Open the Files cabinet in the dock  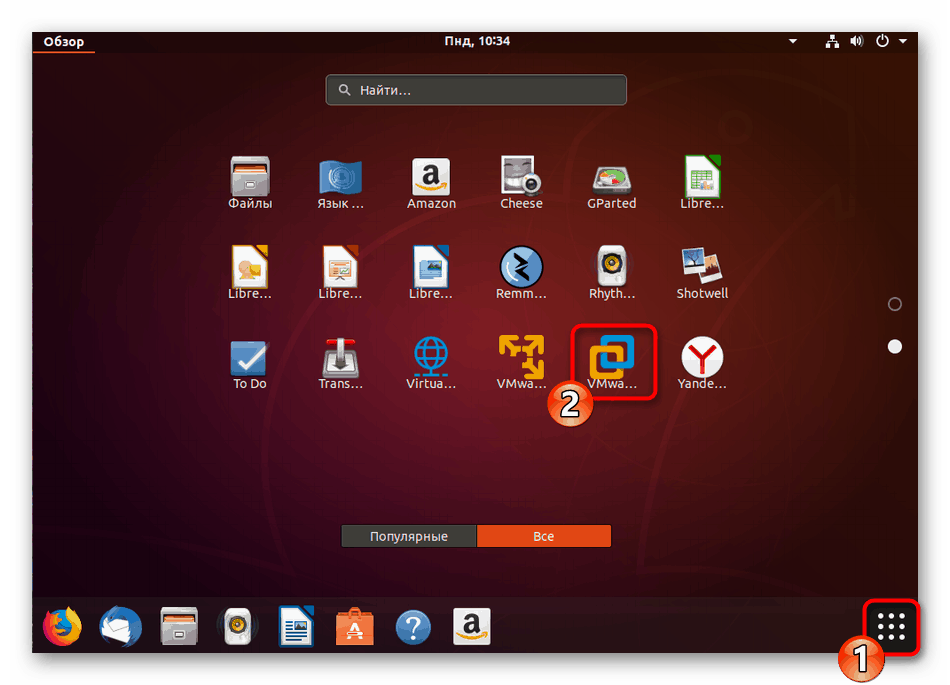coord(179,626)
